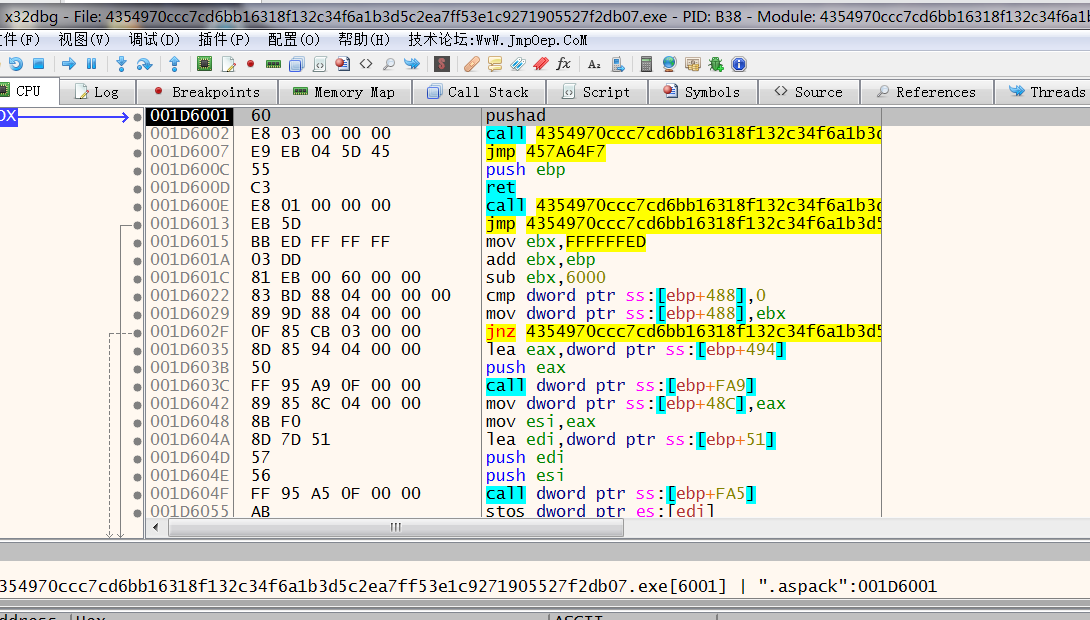
Task: Toggle breakpoint dot at address 001D602F
Action: click(138, 332)
